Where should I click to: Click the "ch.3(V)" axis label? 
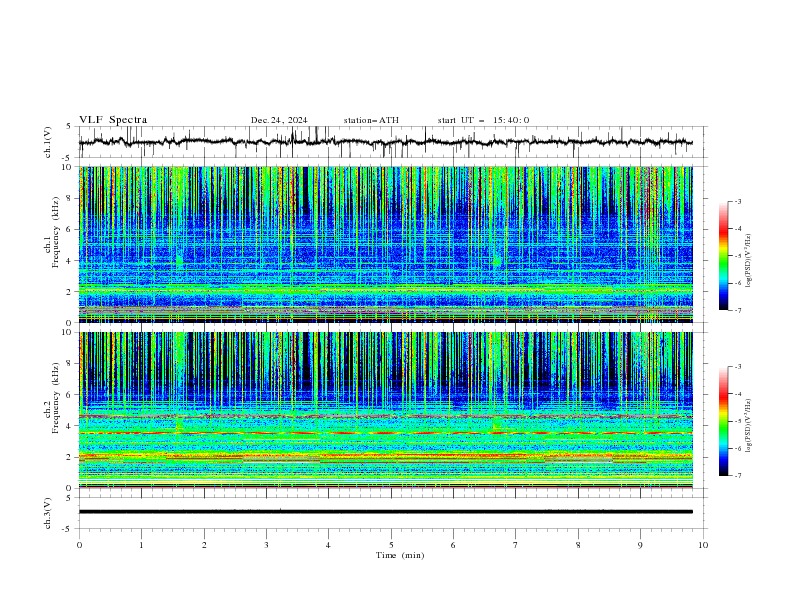(48, 513)
